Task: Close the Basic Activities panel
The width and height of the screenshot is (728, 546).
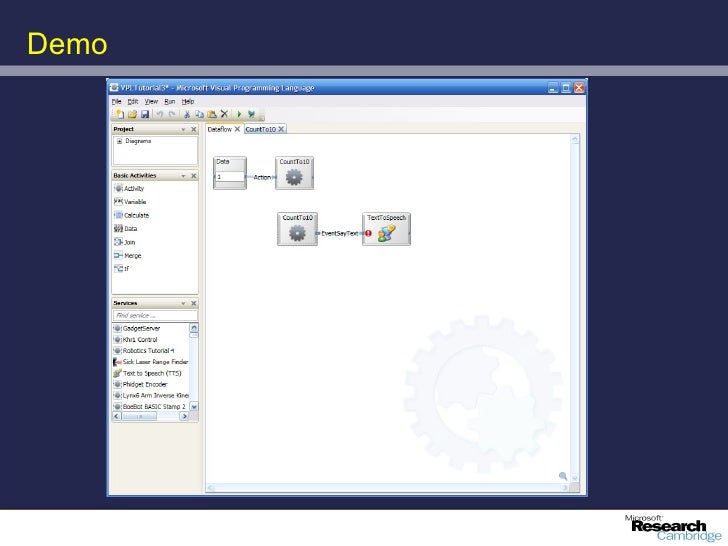Action: click(x=194, y=176)
